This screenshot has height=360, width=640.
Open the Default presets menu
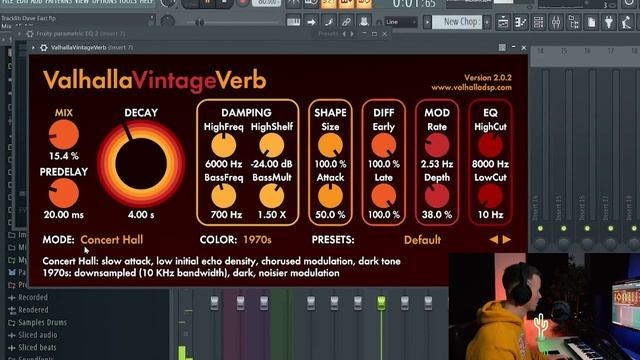point(422,240)
